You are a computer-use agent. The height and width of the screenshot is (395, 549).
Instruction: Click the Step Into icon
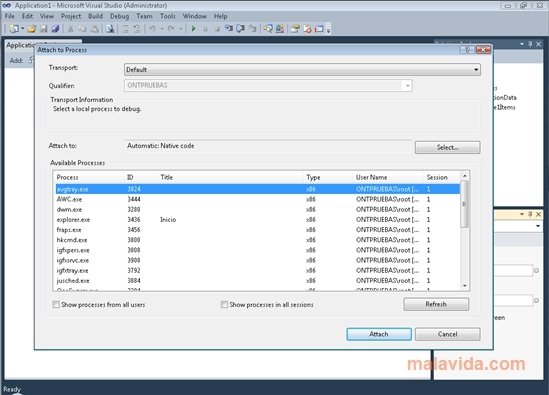pos(229,29)
